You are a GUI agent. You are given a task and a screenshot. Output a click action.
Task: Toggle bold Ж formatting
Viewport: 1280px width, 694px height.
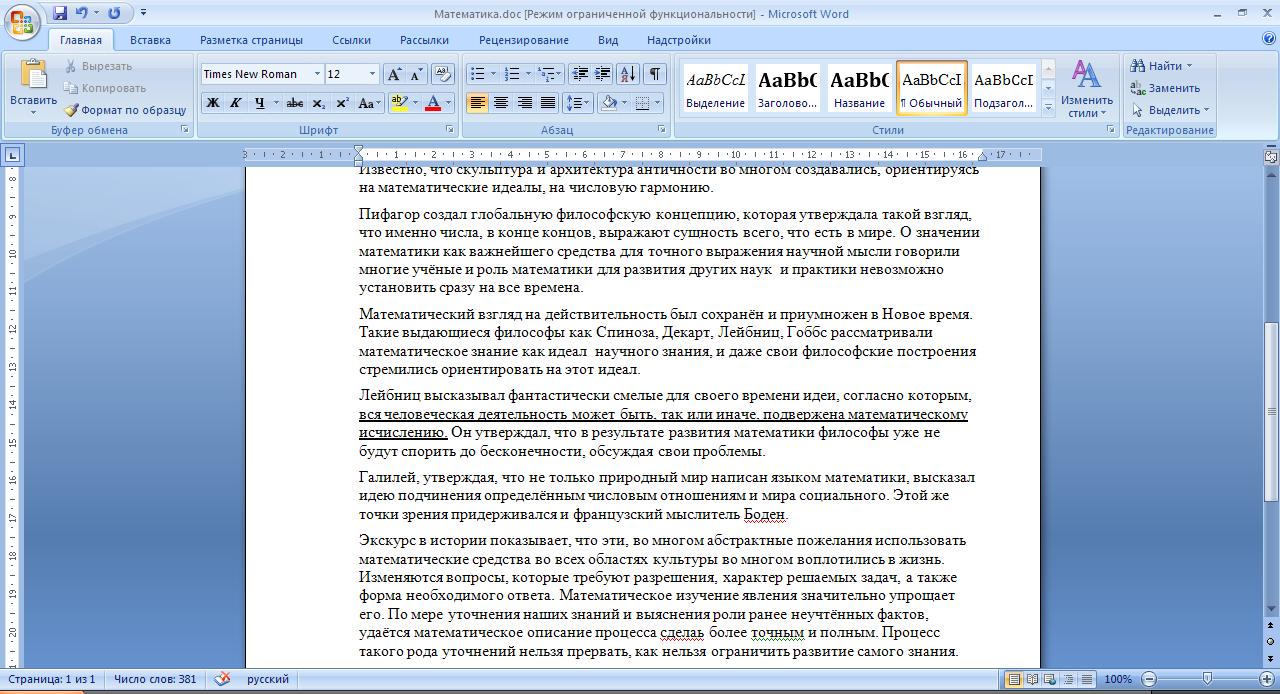[213, 103]
